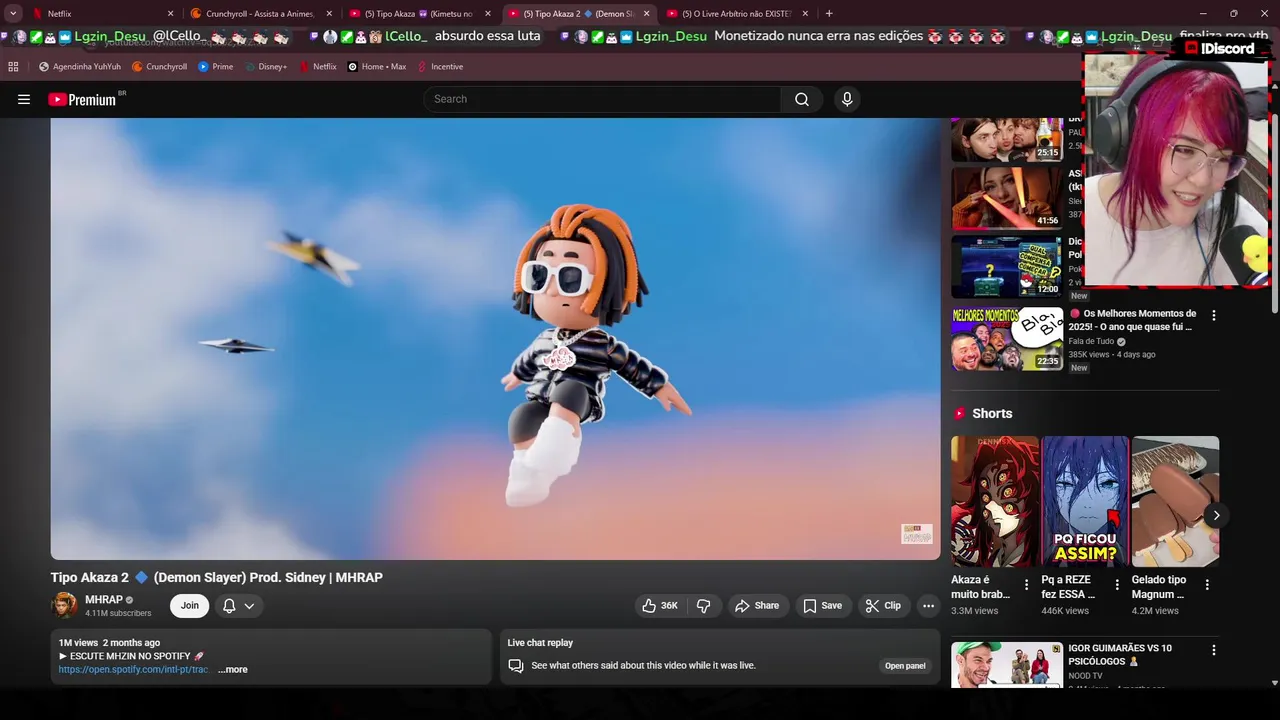The width and height of the screenshot is (1280, 720).
Task: Switch to Crunchyroll browser tab
Action: pos(259,14)
